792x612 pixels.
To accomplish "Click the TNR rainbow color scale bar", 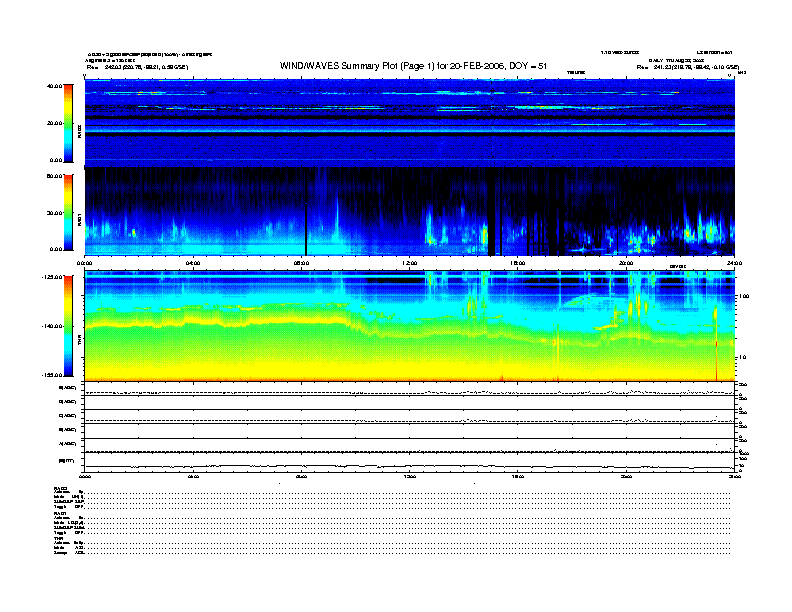I will click(x=68, y=326).
